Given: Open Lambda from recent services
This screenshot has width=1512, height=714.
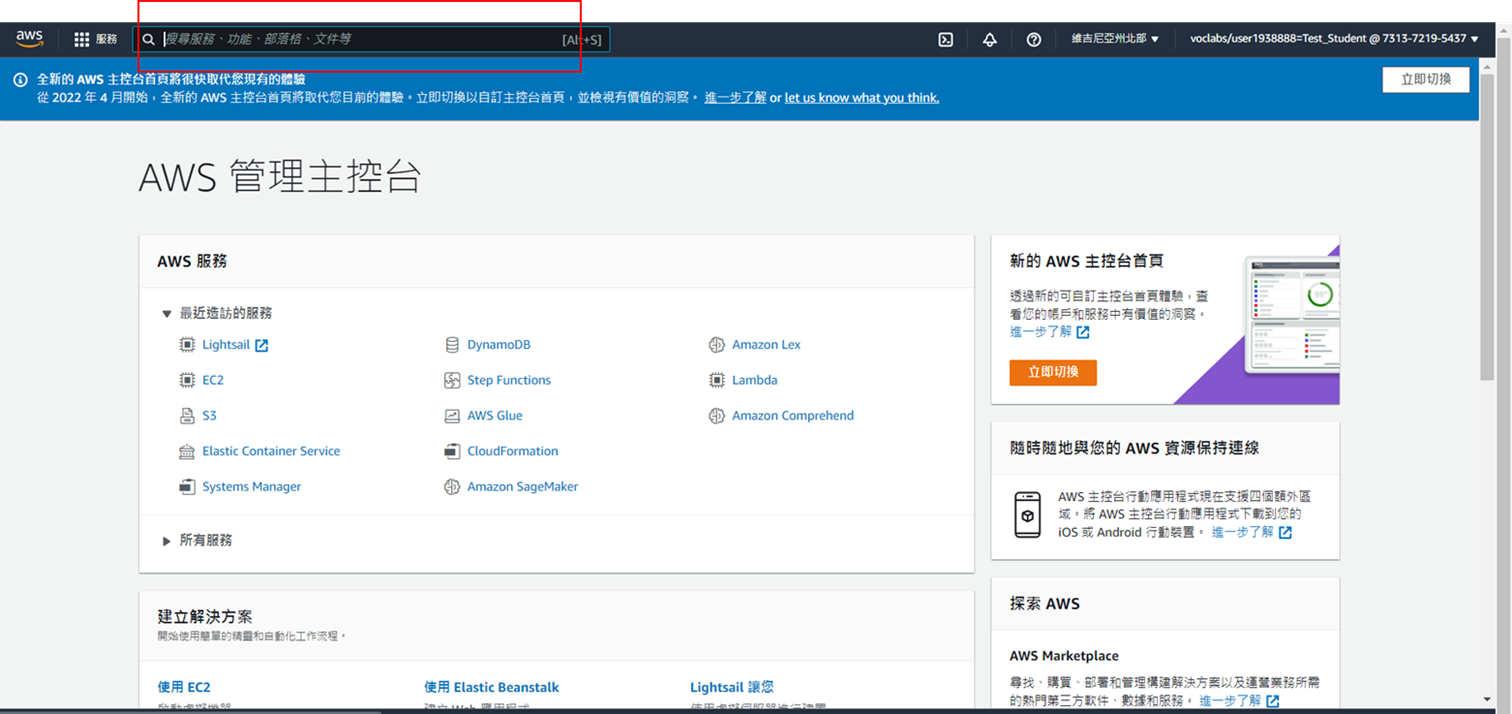Looking at the screenshot, I should coord(753,380).
